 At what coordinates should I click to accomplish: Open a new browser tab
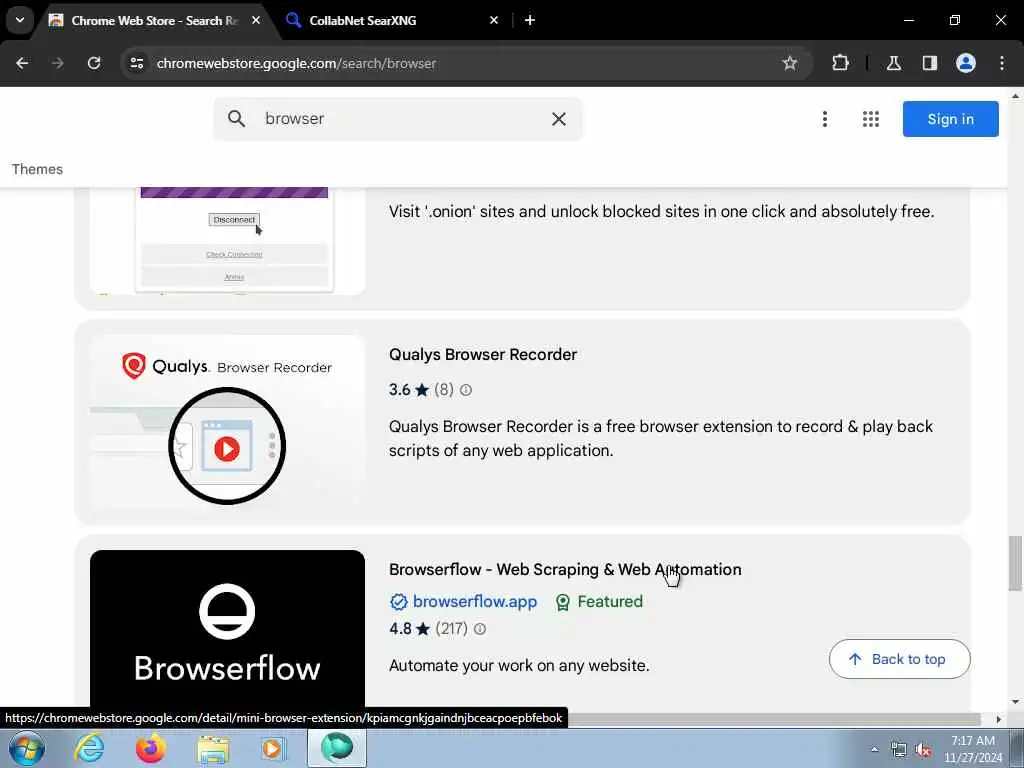[x=530, y=20]
